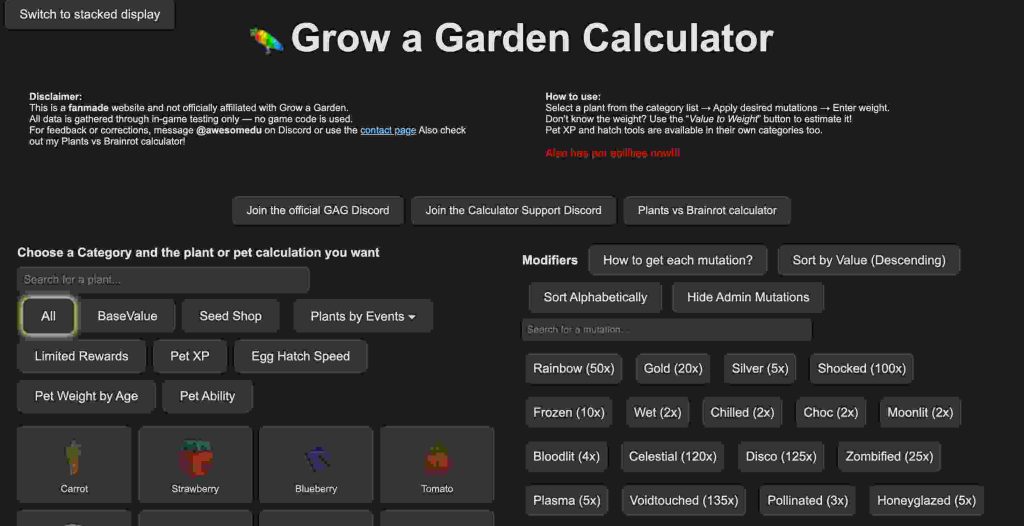
Task: Toggle the Honeyglazed (5x) mutation
Action: coord(926,501)
